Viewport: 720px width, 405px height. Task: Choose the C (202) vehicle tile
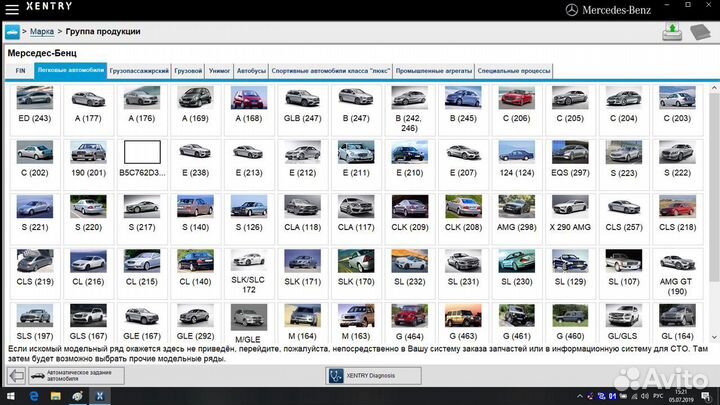[x=35, y=164]
